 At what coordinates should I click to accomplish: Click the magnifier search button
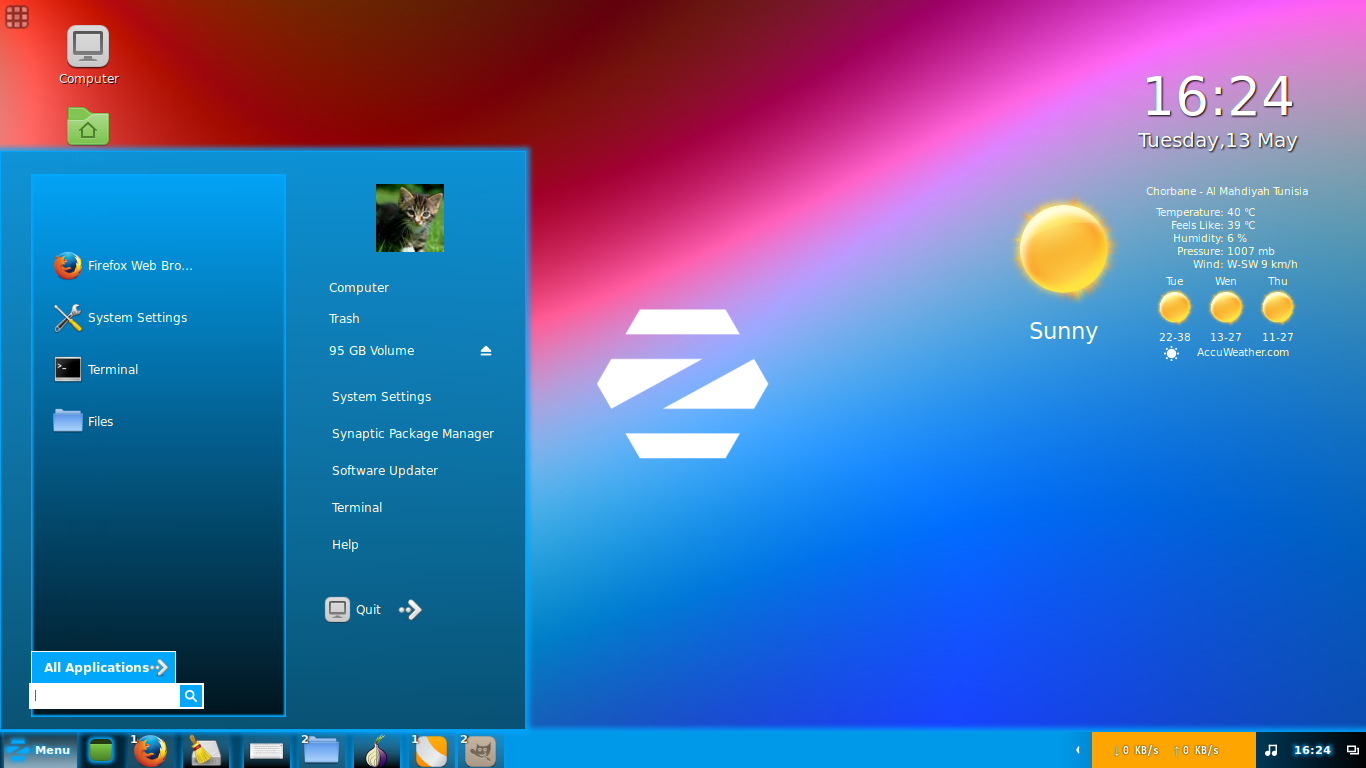(x=191, y=696)
